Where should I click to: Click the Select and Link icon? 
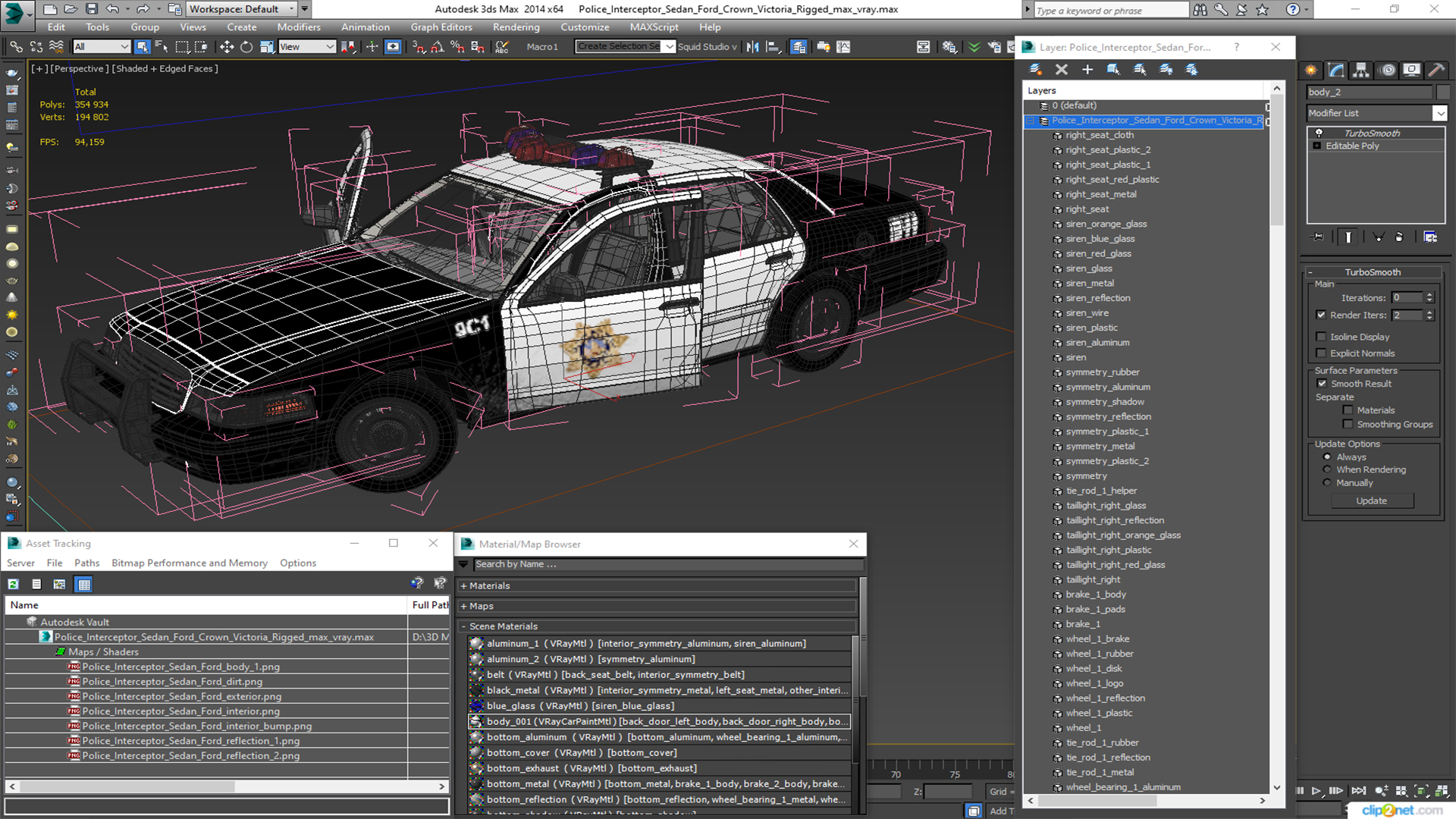16,47
